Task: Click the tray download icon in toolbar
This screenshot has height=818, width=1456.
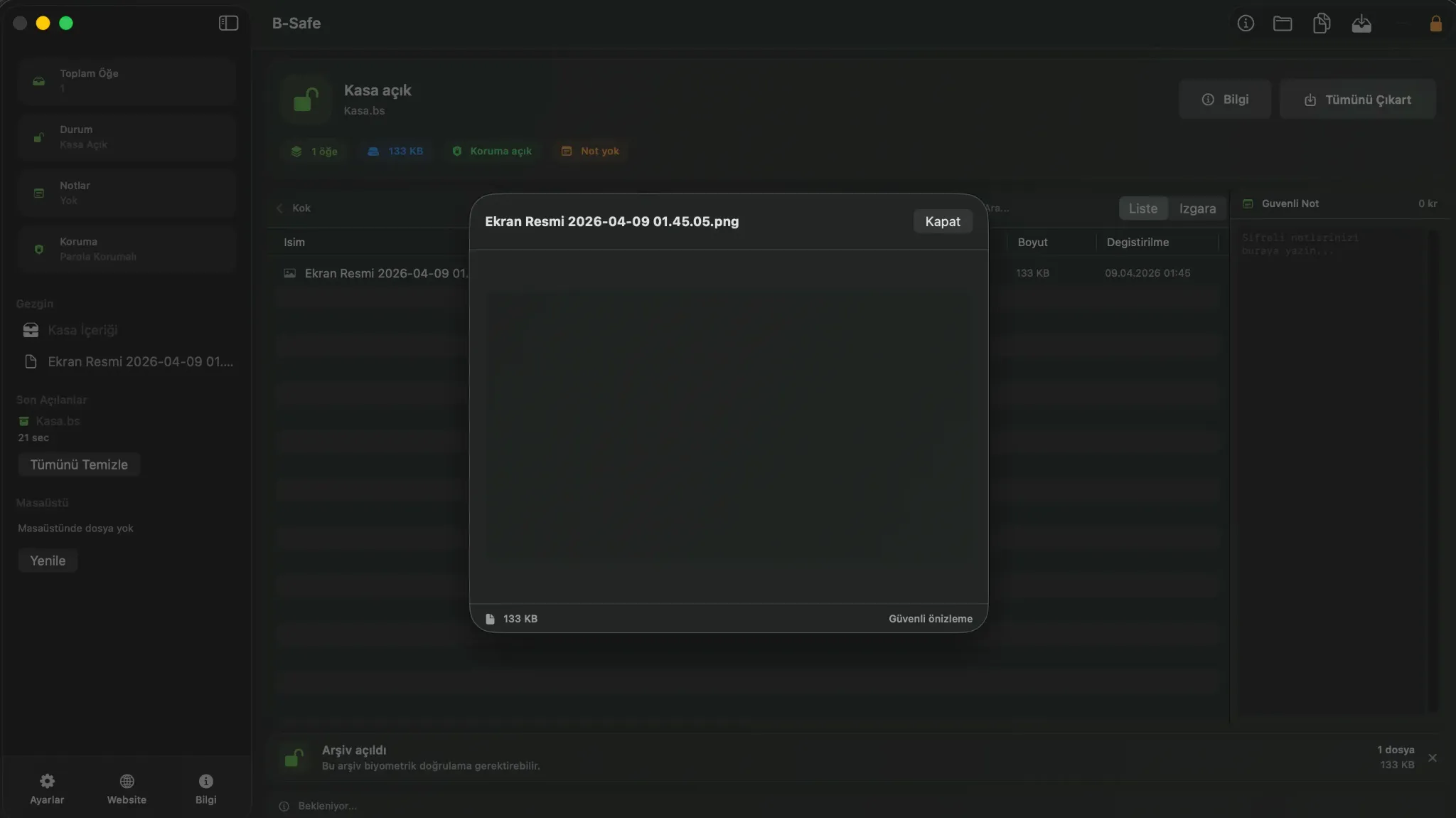Action: point(1361,24)
